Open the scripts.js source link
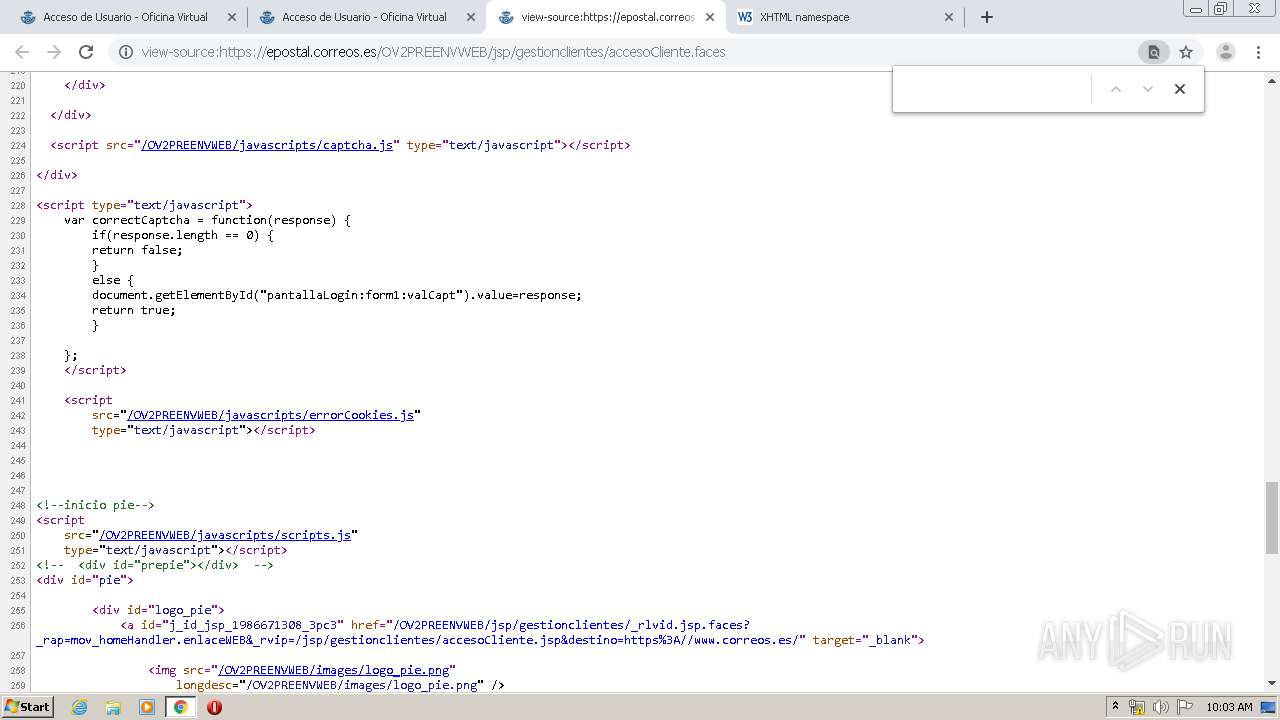Image resolution: width=1280 pixels, height=720 pixels. (225, 535)
